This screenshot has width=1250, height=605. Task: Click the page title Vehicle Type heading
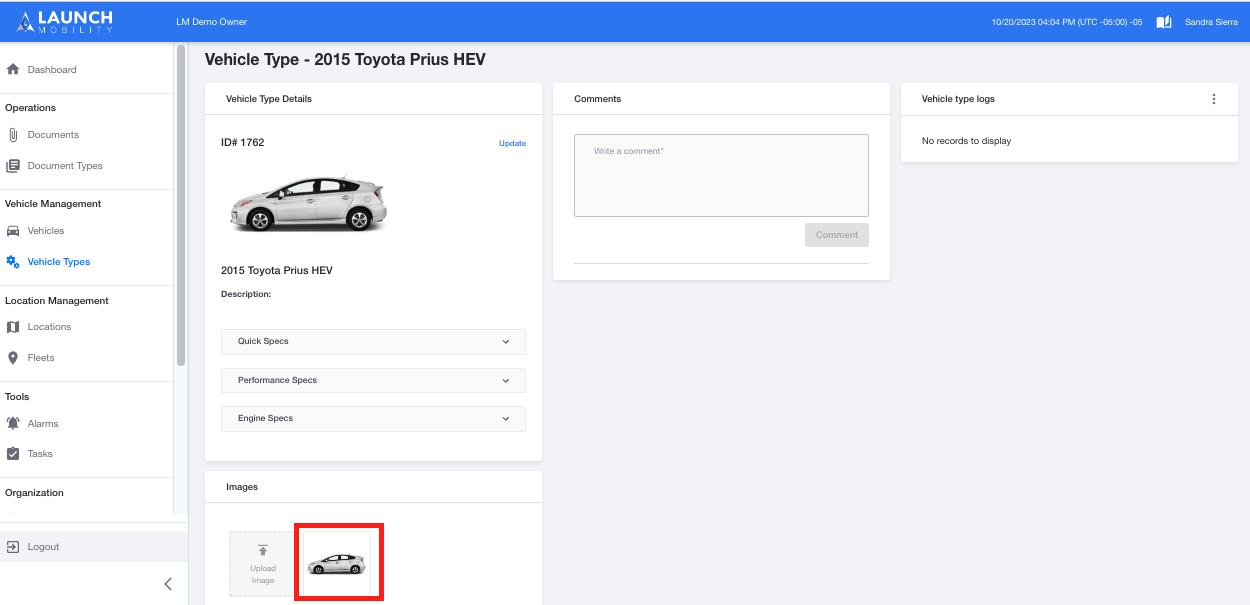click(345, 60)
